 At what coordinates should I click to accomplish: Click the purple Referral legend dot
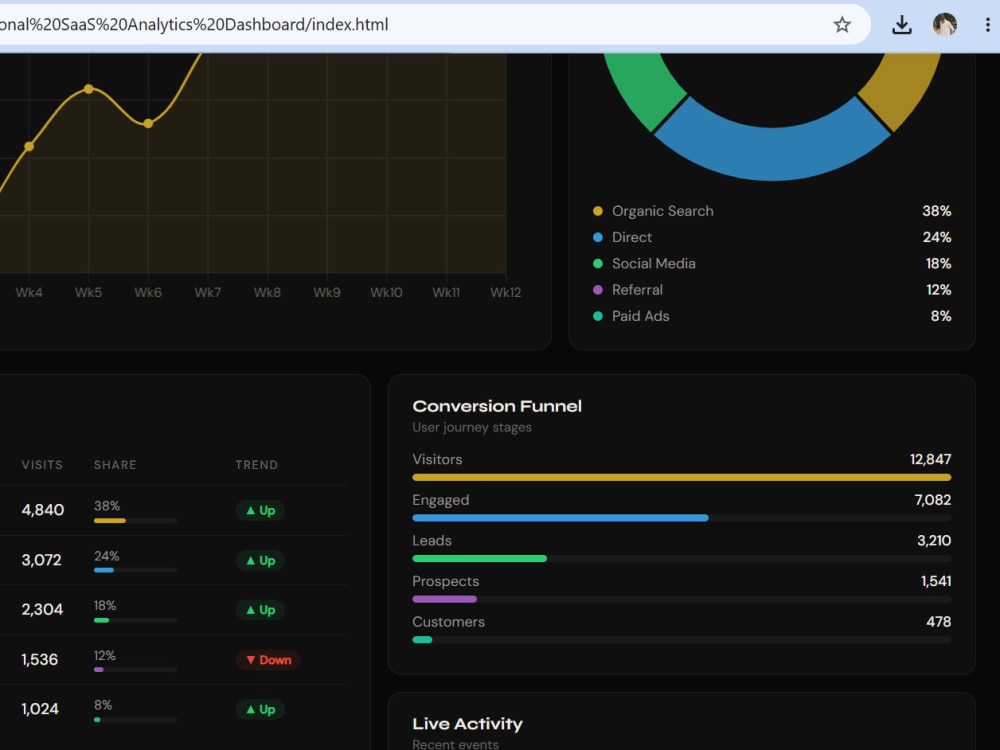click(x=598, y=290)
